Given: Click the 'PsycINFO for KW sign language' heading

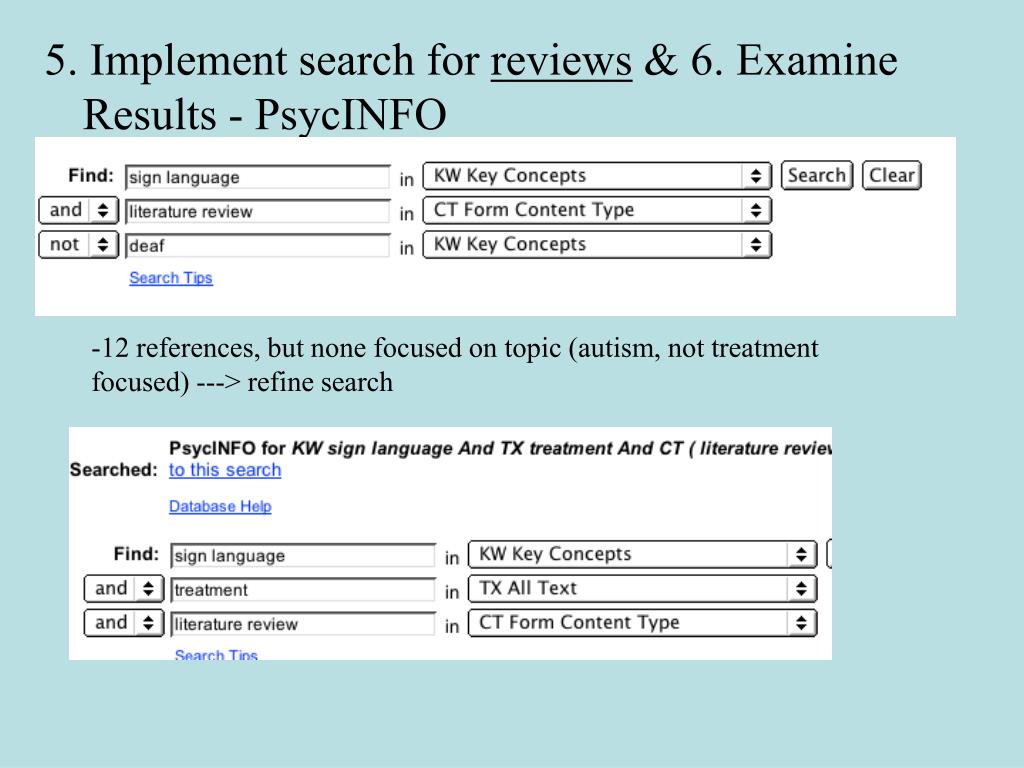Looking at the screenshot, I should click(x=312, y=448).
